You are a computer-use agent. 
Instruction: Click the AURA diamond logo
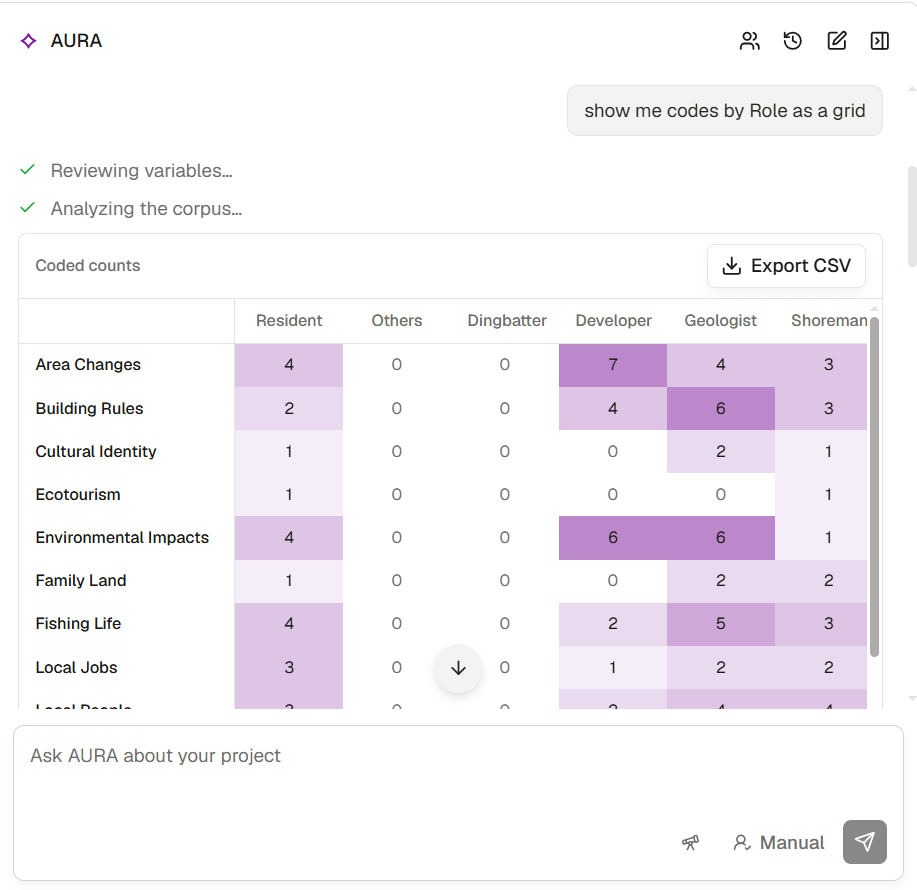(x=28, y=41)
